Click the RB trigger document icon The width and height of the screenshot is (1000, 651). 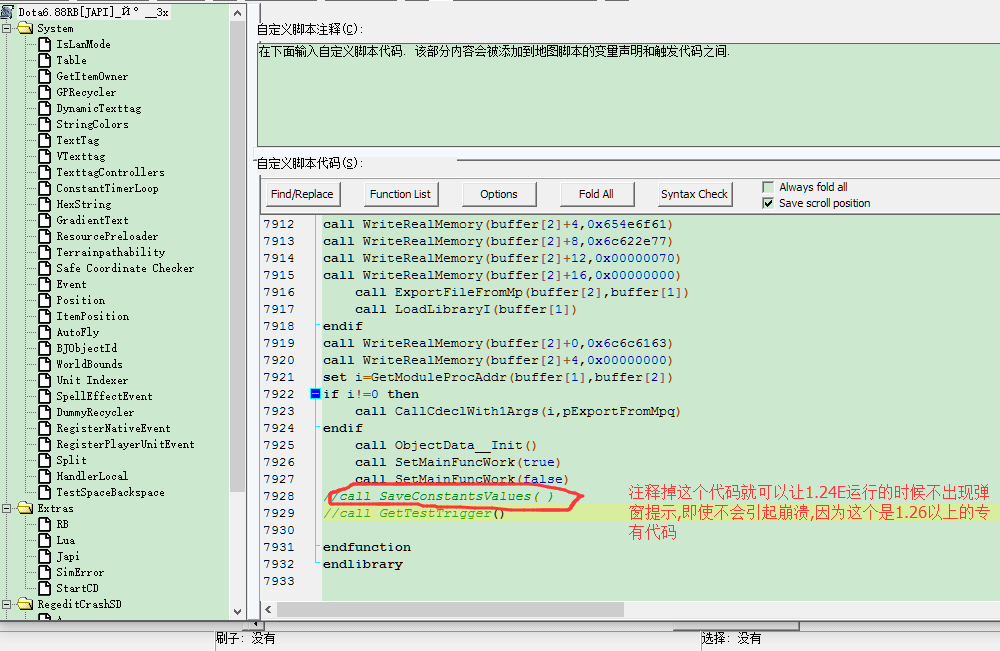45,524
